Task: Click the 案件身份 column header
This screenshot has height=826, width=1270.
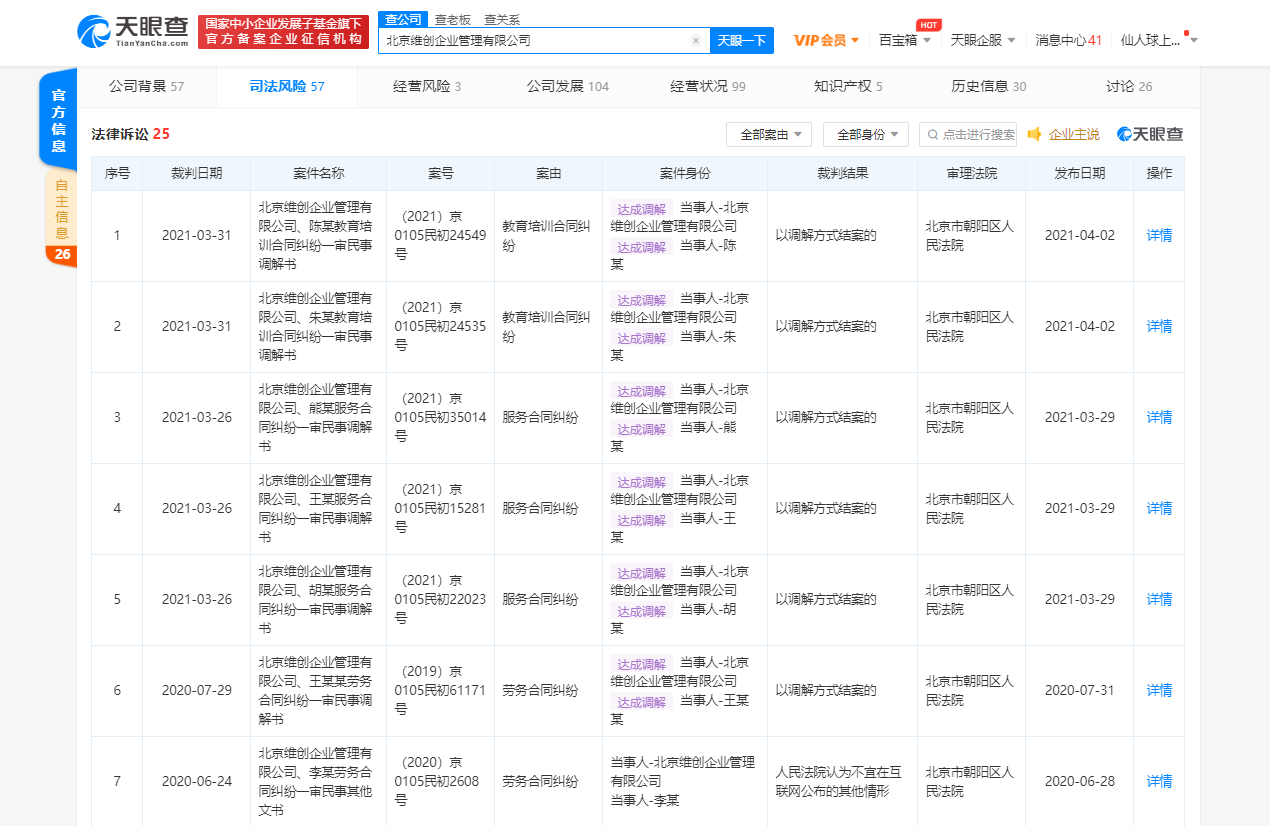Action: click(x=685, y=173)
